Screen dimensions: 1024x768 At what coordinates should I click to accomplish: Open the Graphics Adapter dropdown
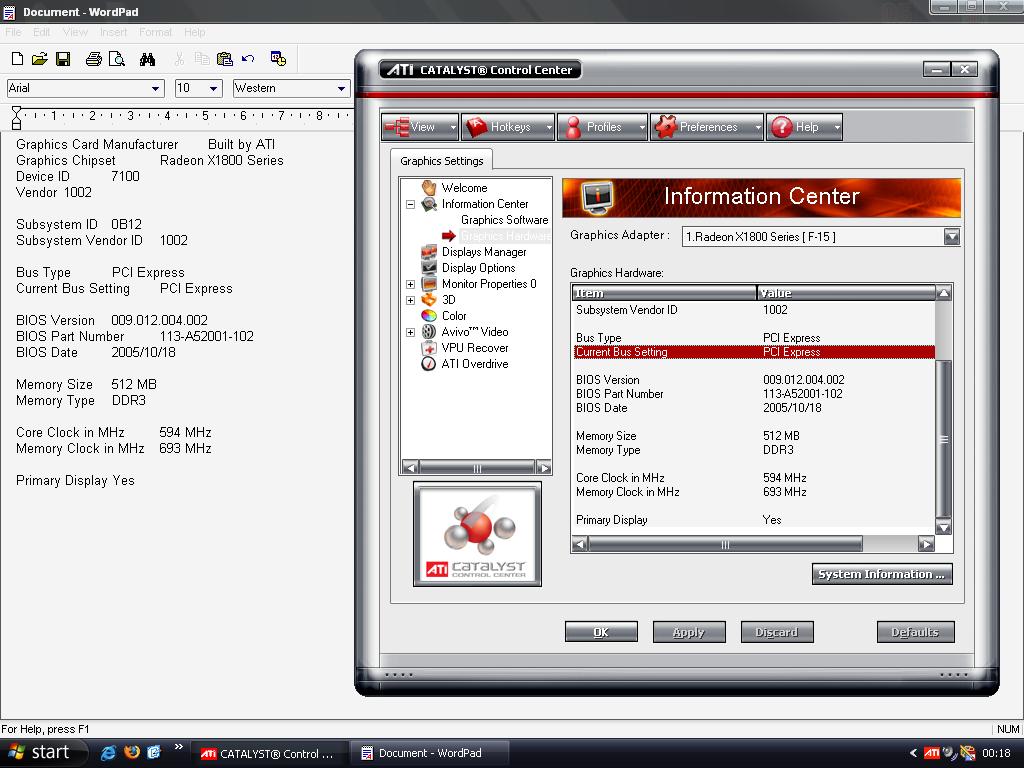point(951,236)
